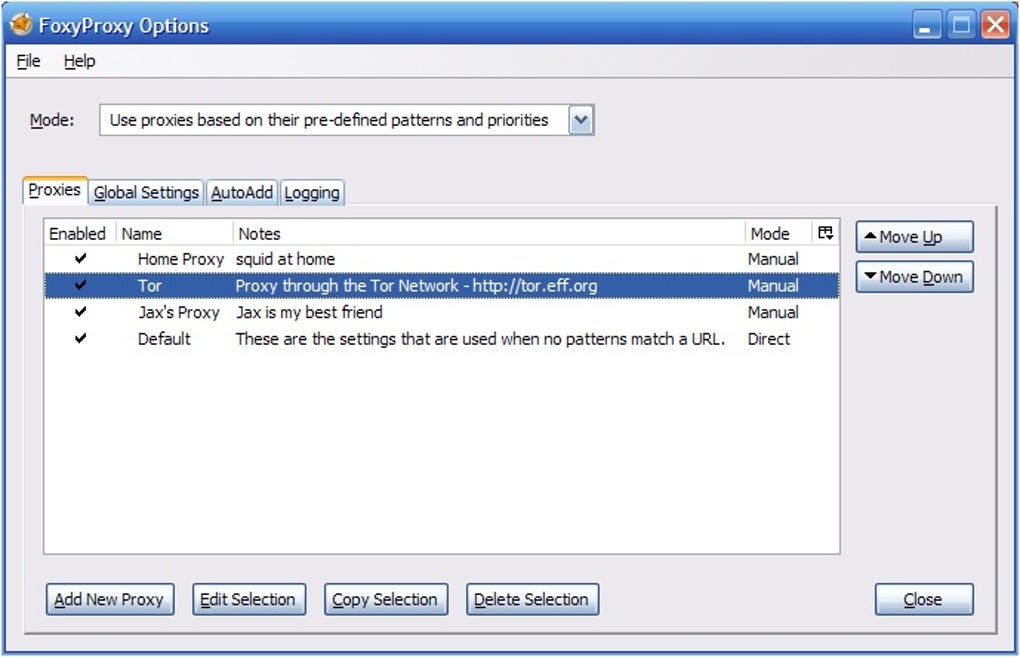
Task: Select the Default name cell
Action: pos(164,339)
